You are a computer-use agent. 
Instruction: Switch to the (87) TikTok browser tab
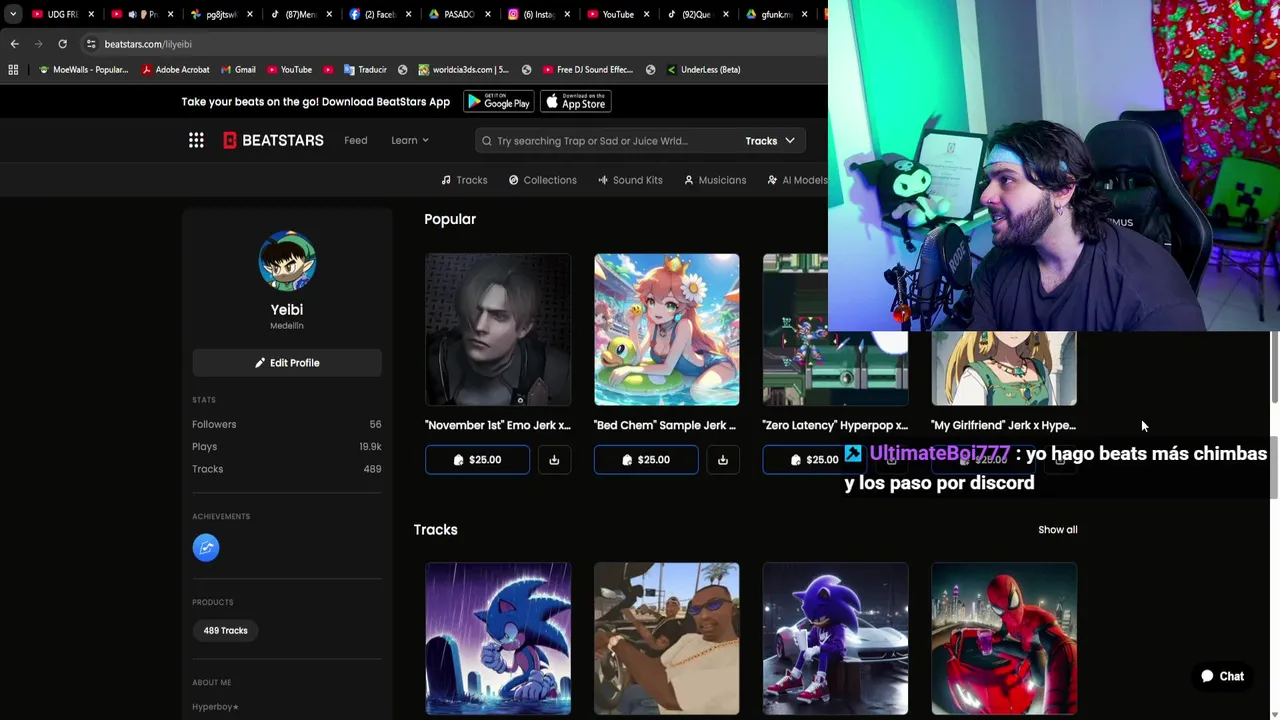(x=300, y=14)
